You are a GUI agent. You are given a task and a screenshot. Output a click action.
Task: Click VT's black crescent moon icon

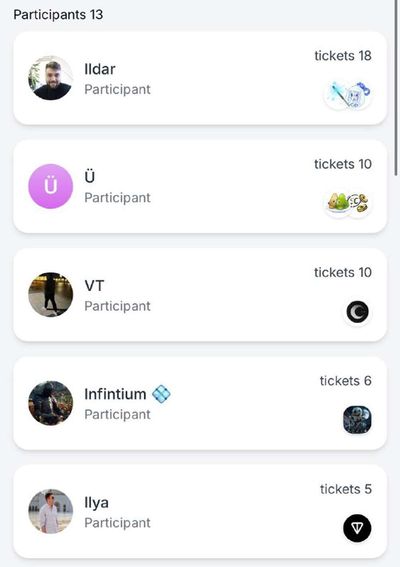357,312
